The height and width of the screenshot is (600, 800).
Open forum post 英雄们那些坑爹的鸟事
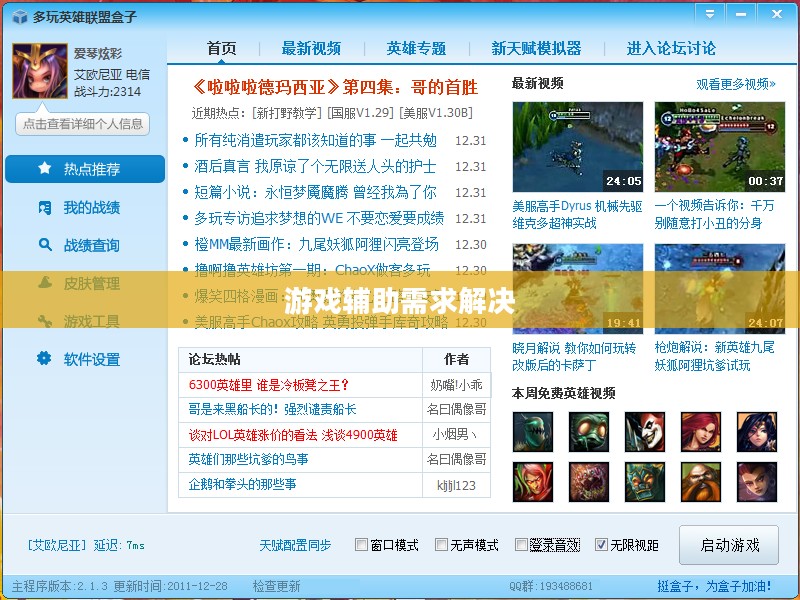point(248,459)
